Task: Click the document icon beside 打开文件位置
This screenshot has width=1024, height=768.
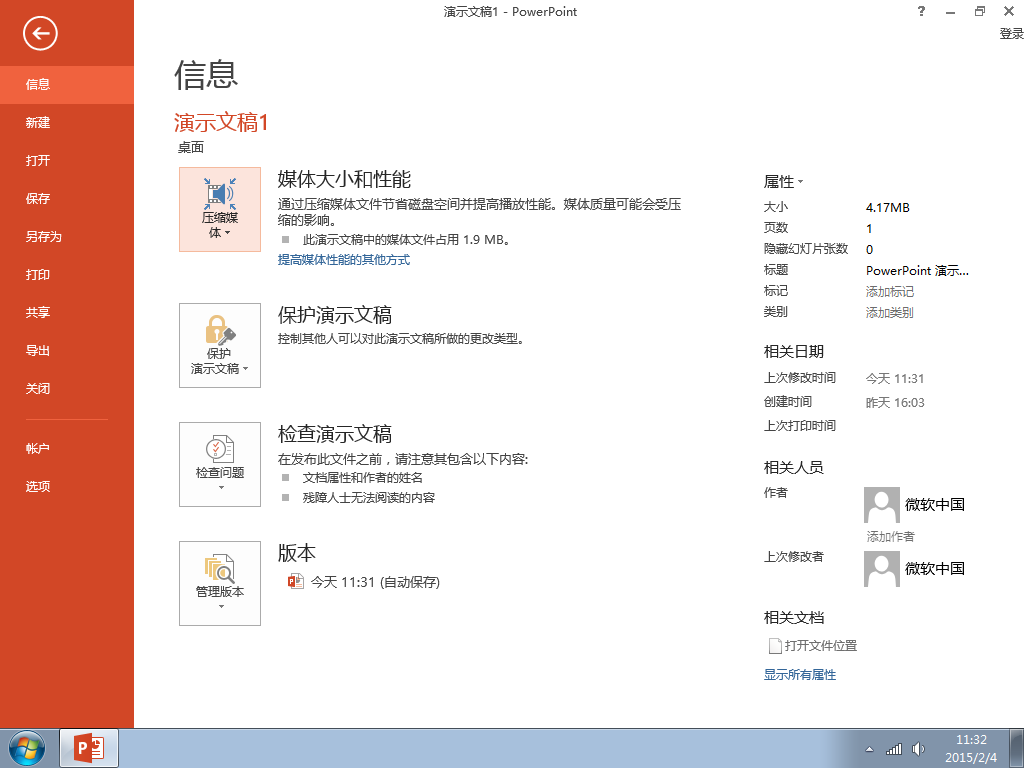Action: [x=775, y=646]
